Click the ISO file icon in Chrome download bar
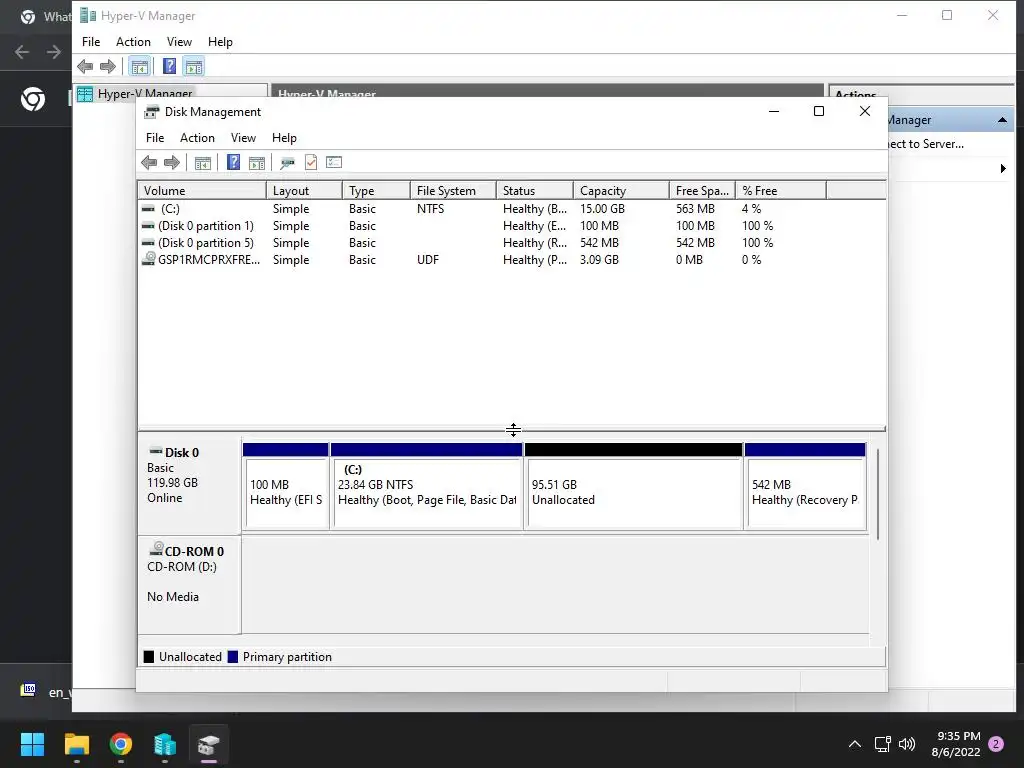The width and height of the screenshot is (1024, 768). 28,690
